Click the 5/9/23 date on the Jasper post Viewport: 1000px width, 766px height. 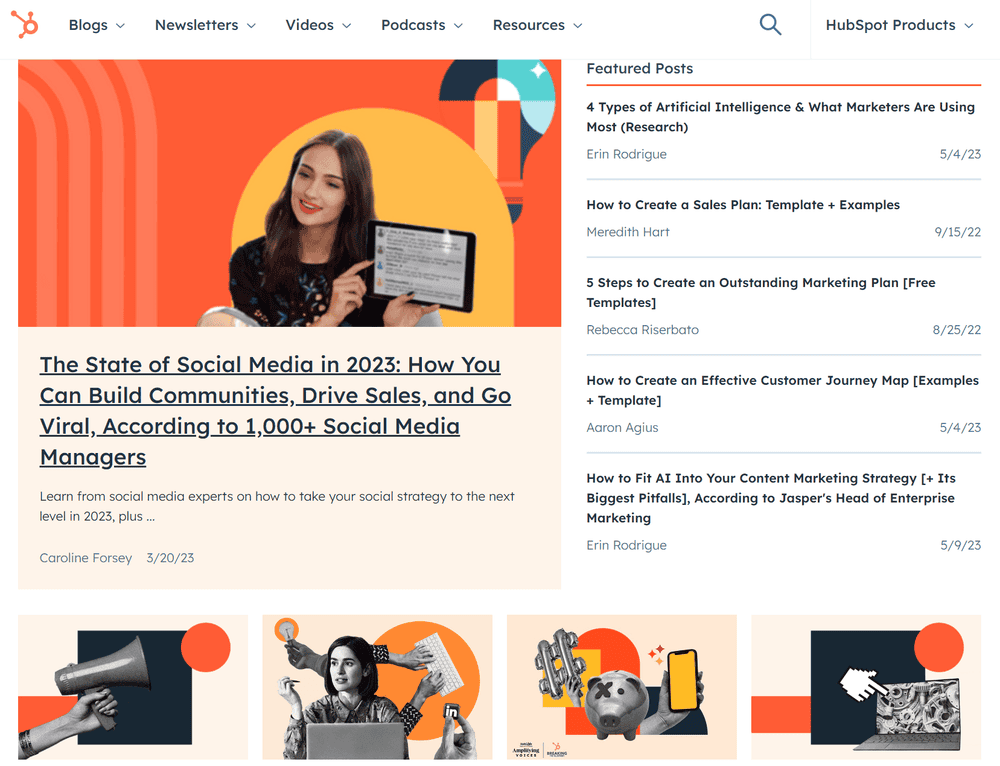click(960, 545)
